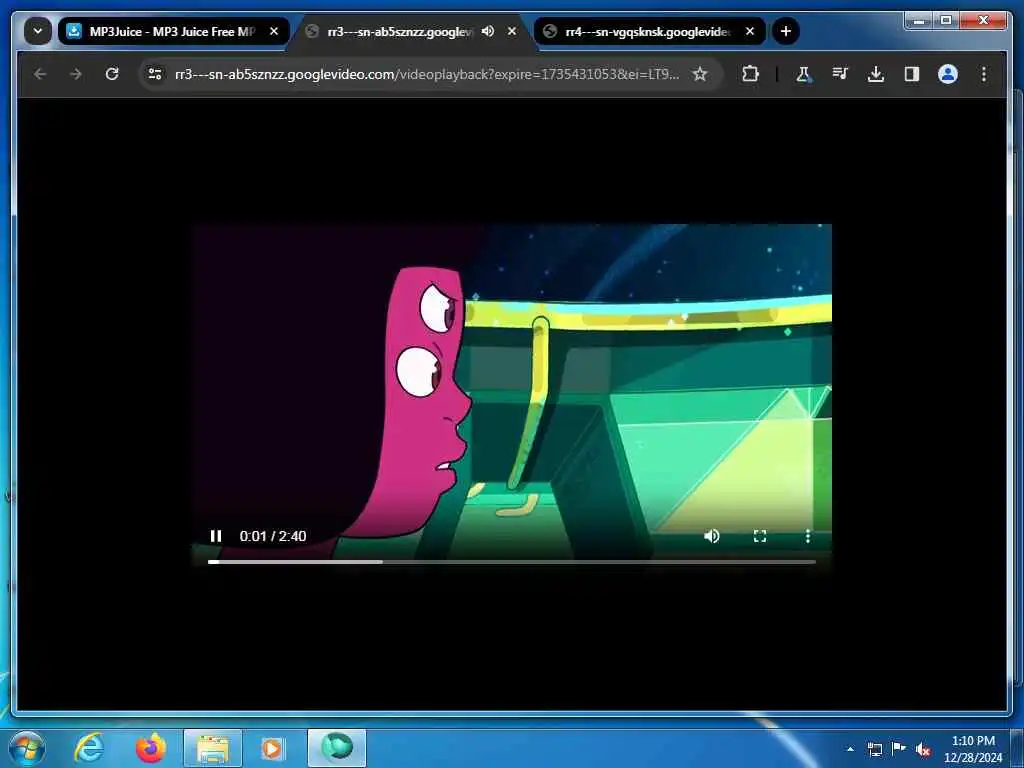1024x768 pixels.
Task: Click the googlevideo URL address field
Action: [426, 74]
